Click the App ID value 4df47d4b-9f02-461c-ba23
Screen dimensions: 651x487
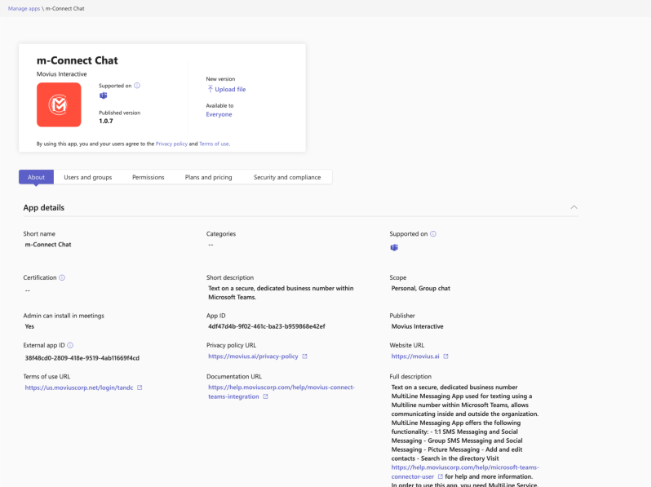(267, 326)
